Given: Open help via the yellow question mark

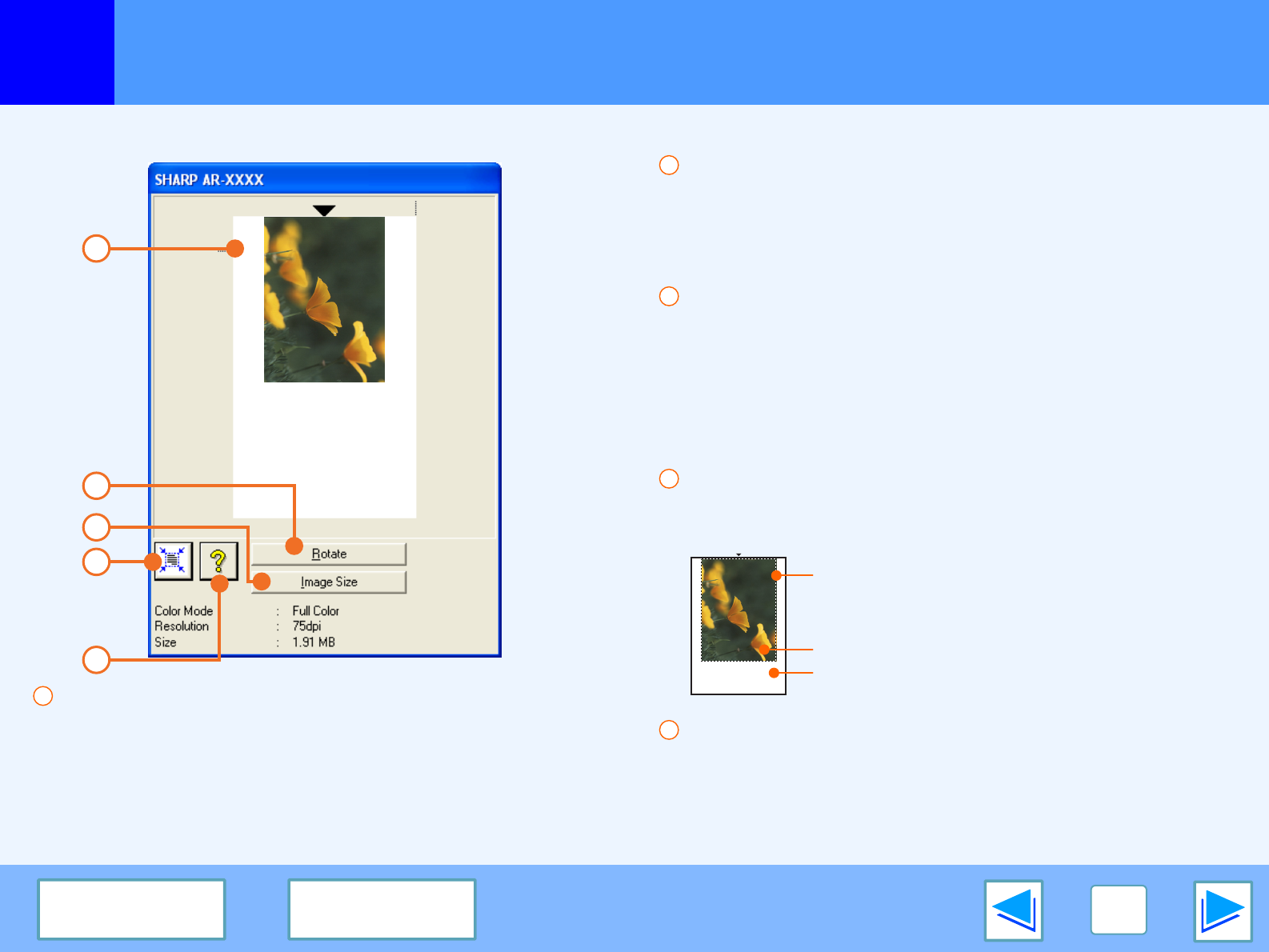Looking at the screenshot, I should click(218, 559).
